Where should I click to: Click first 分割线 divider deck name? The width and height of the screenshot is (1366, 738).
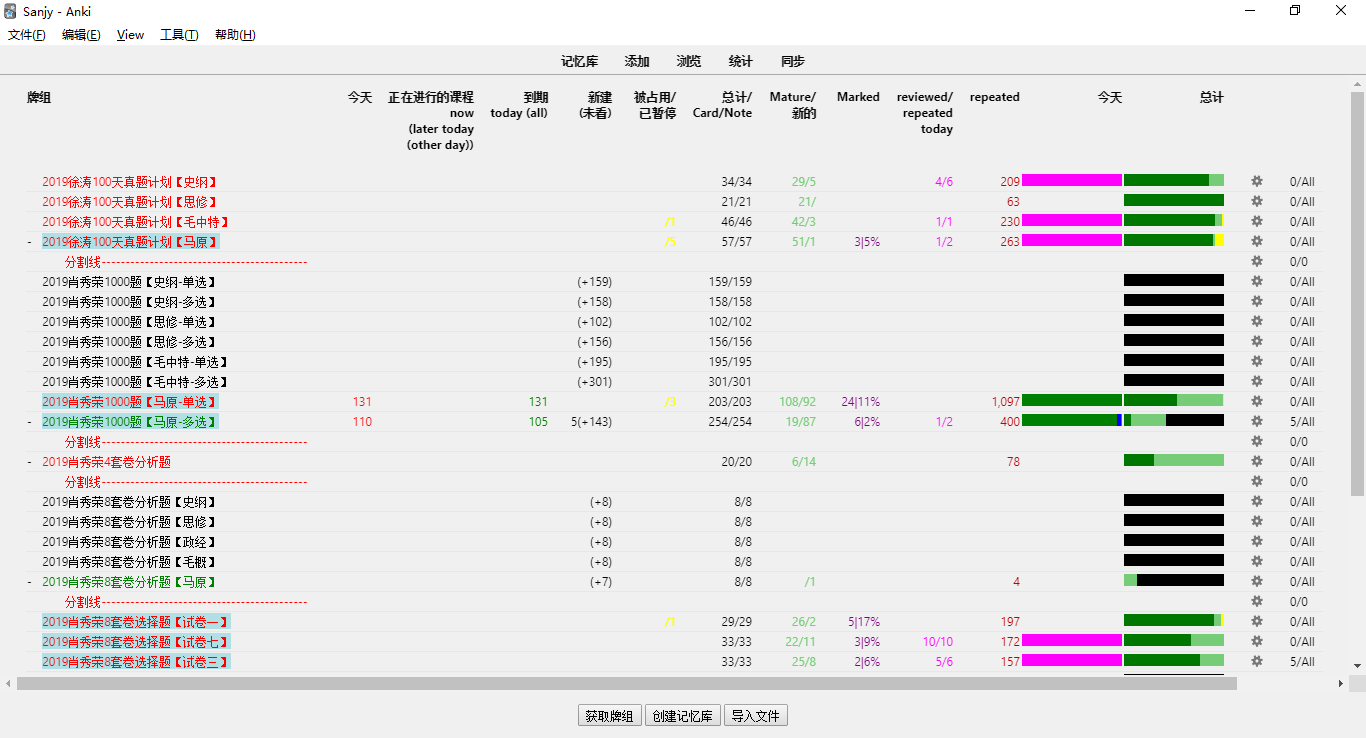[186, 262]
